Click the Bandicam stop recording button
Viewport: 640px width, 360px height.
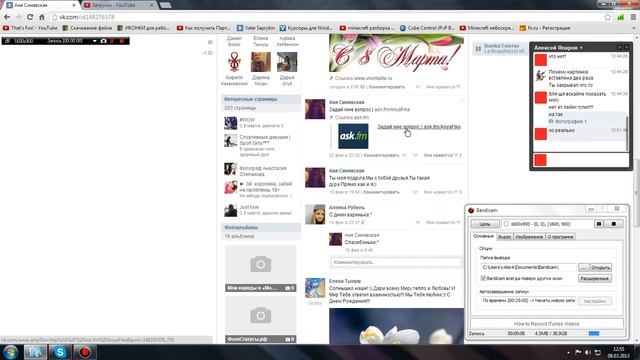click(x=613, y=224)
